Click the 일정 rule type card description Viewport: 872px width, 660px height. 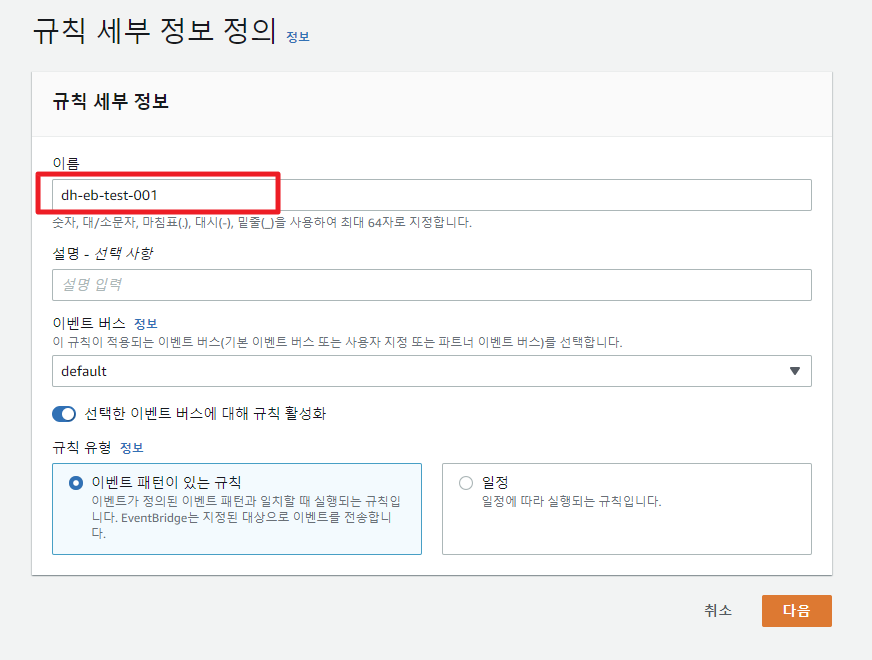(x=571, y=501)
